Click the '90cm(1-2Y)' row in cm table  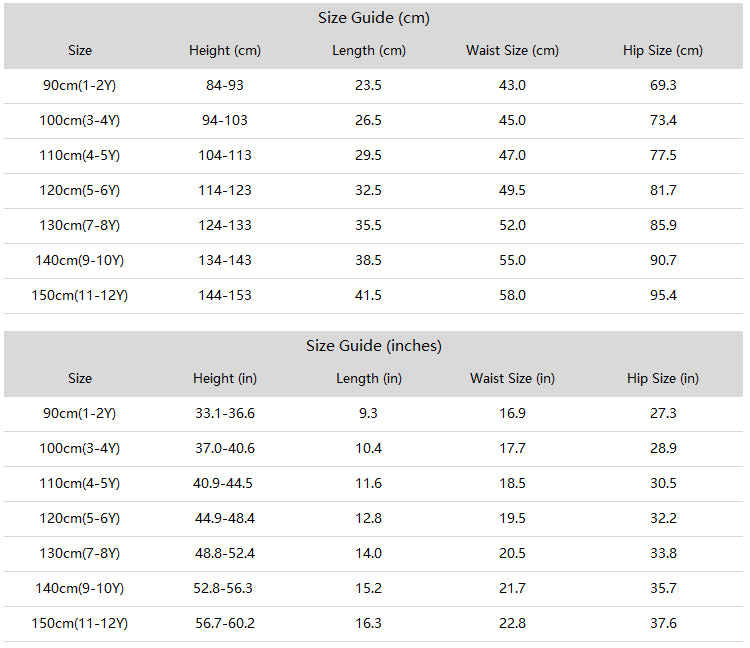coord(374,86)
